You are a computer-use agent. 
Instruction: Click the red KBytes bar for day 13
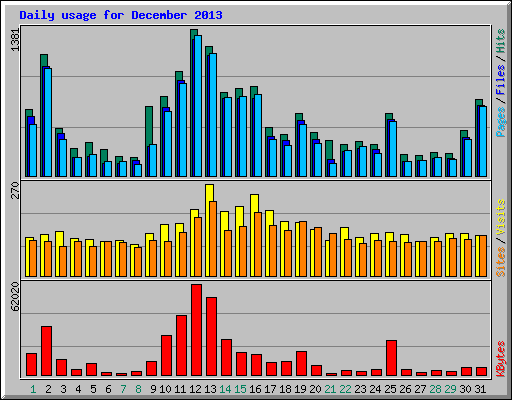tap(211, 337)
